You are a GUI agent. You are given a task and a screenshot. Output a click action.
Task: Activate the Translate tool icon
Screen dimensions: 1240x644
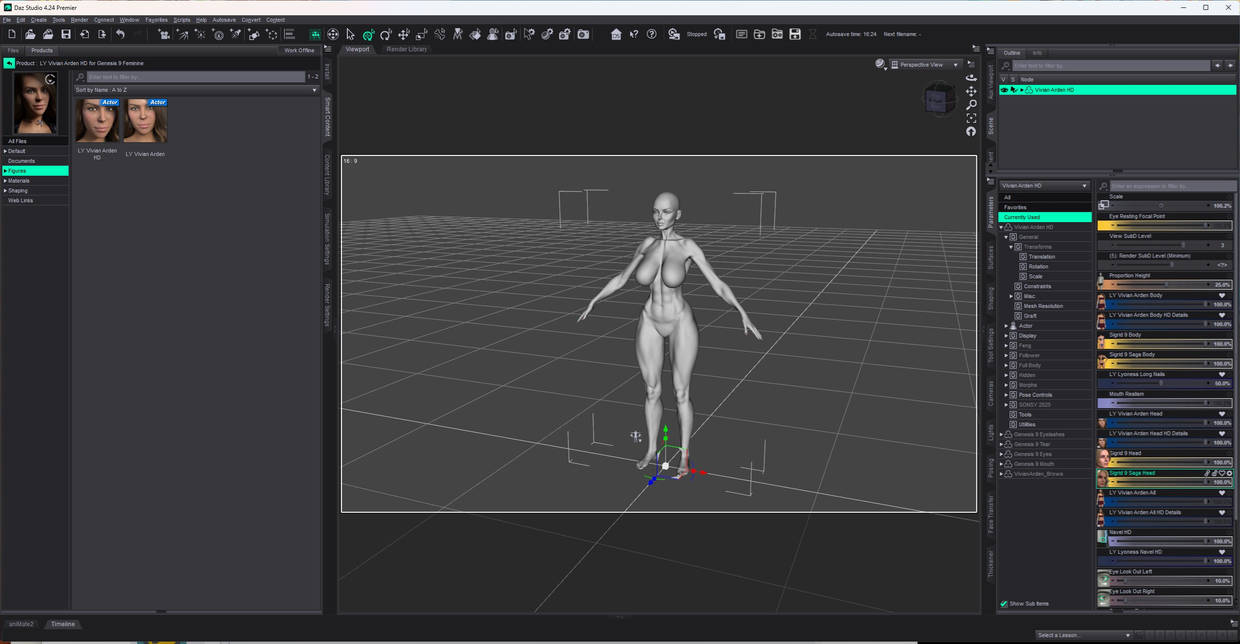(404, 34)
